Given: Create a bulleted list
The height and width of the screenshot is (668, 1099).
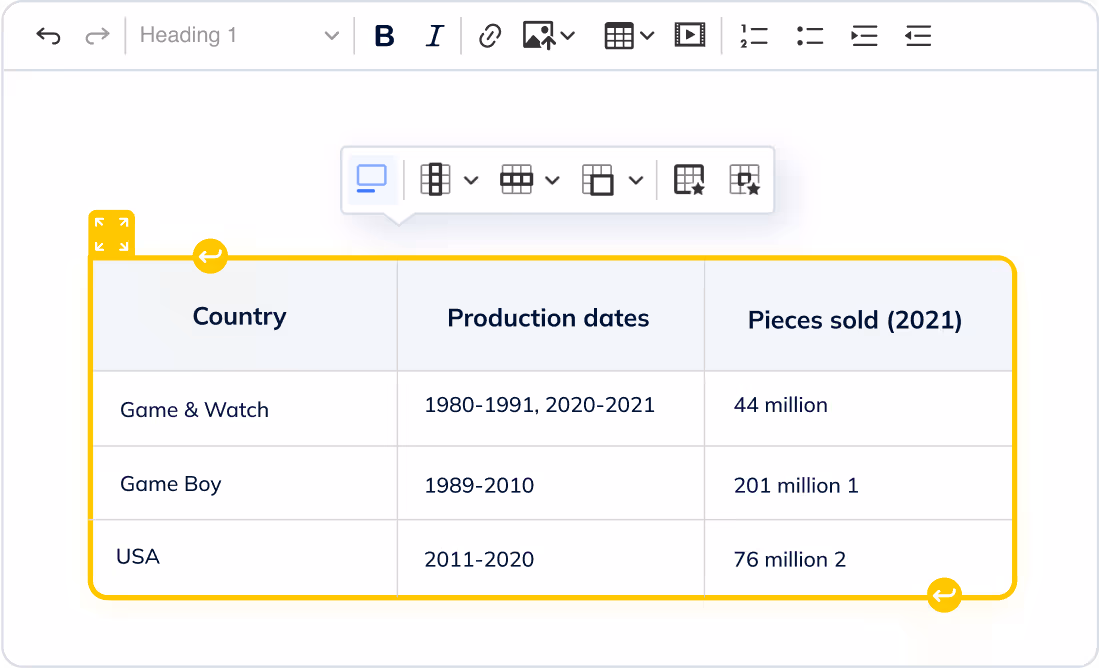Looking at the screenshot, I should tap(809, 36).
